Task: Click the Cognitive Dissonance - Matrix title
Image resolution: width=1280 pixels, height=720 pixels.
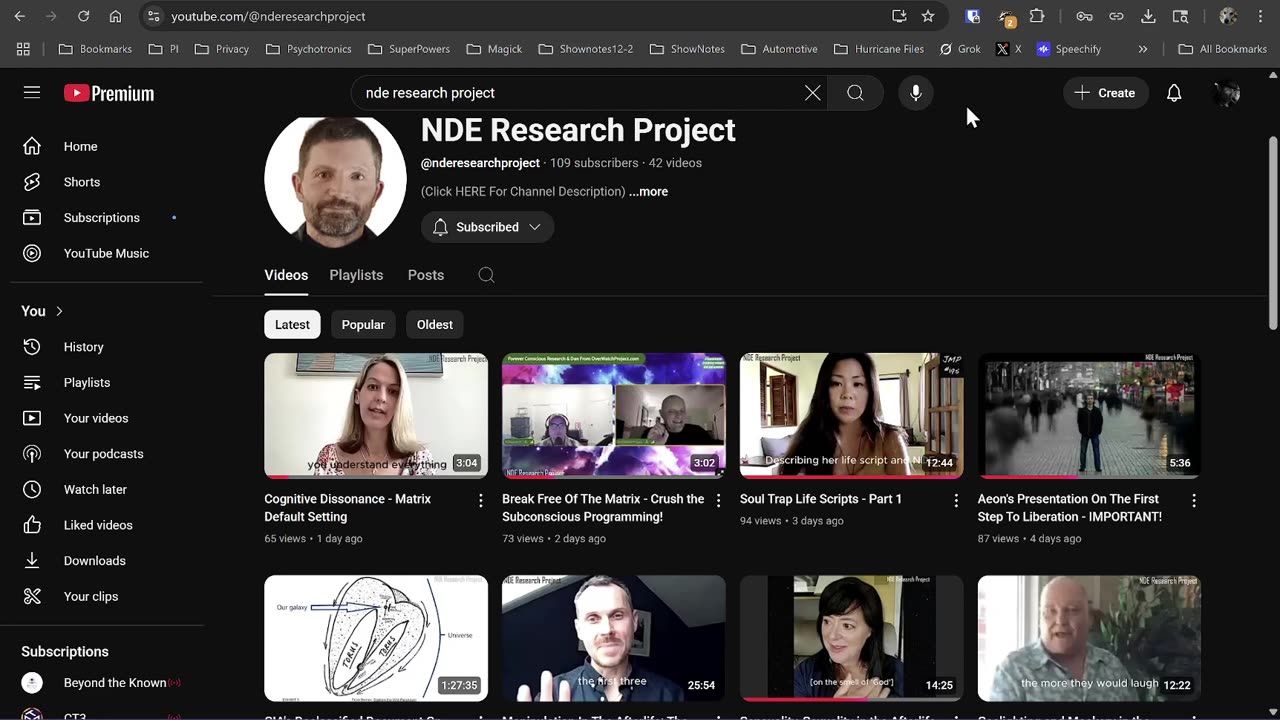Action: click(x=348, y=508)
